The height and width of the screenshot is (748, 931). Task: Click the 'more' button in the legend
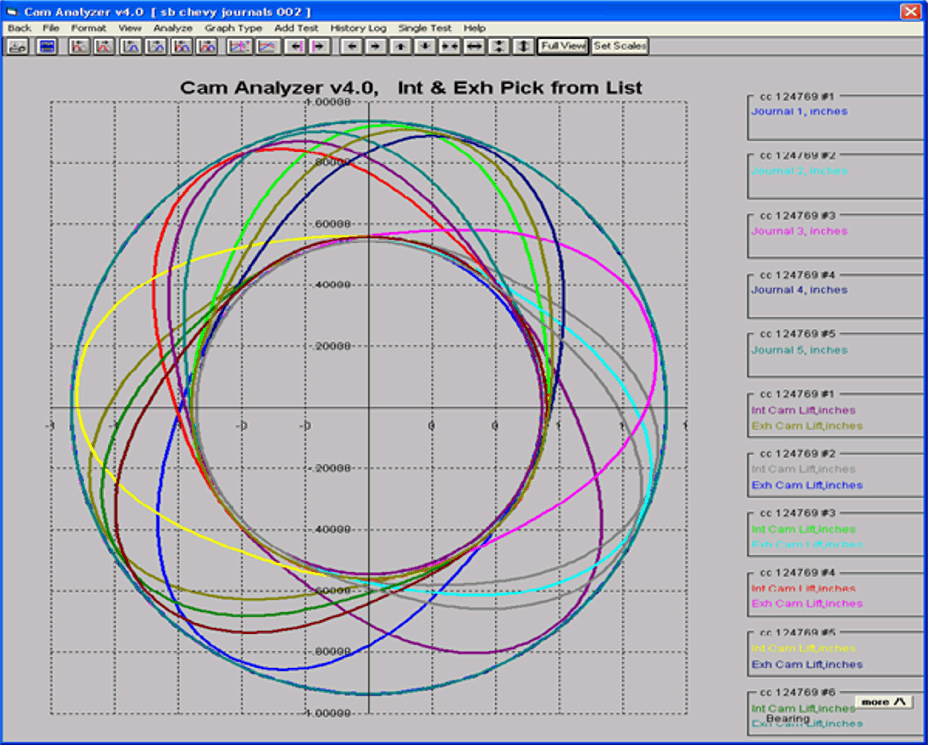point(884,702)
